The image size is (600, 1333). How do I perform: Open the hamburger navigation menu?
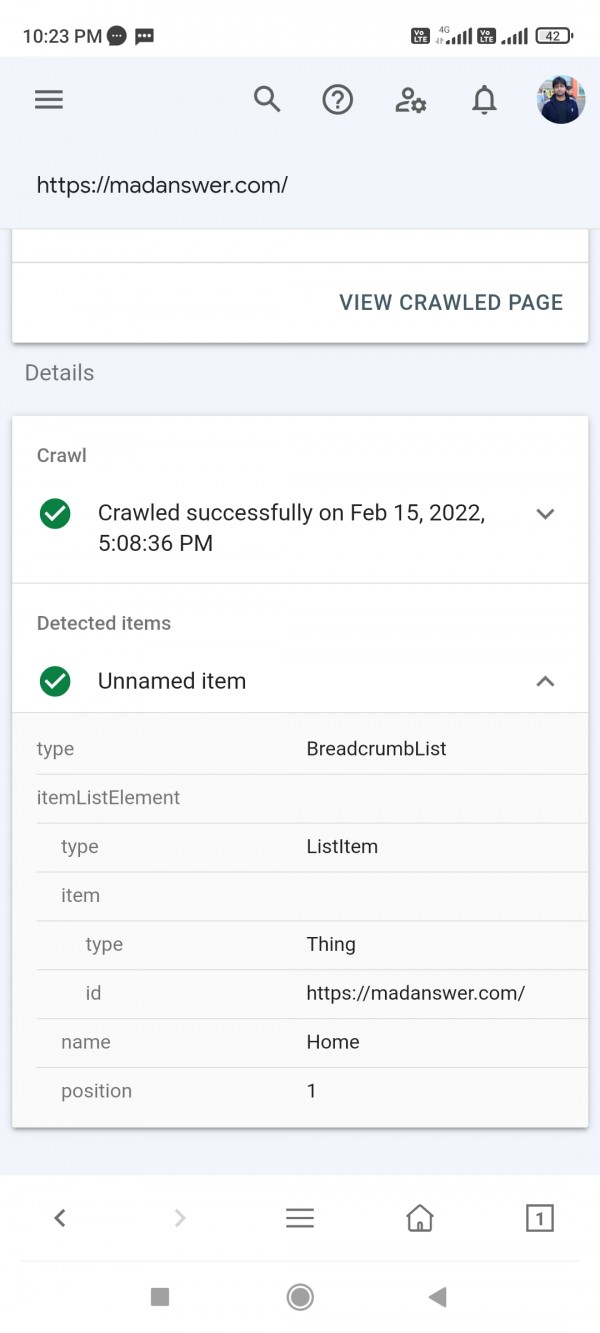pyautogui.click(x=49, y=100)
